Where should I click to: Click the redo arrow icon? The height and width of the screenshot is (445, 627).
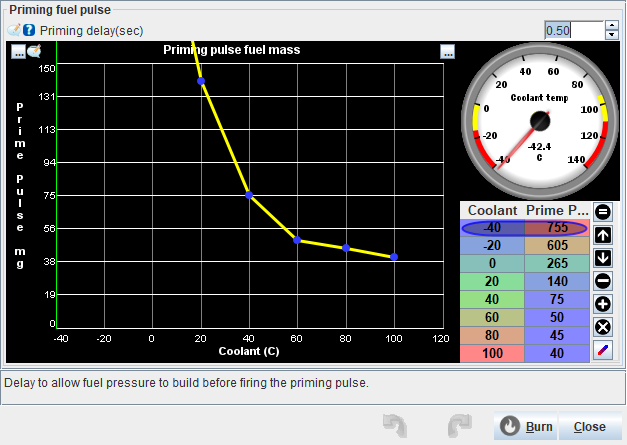tap(460, 426)
